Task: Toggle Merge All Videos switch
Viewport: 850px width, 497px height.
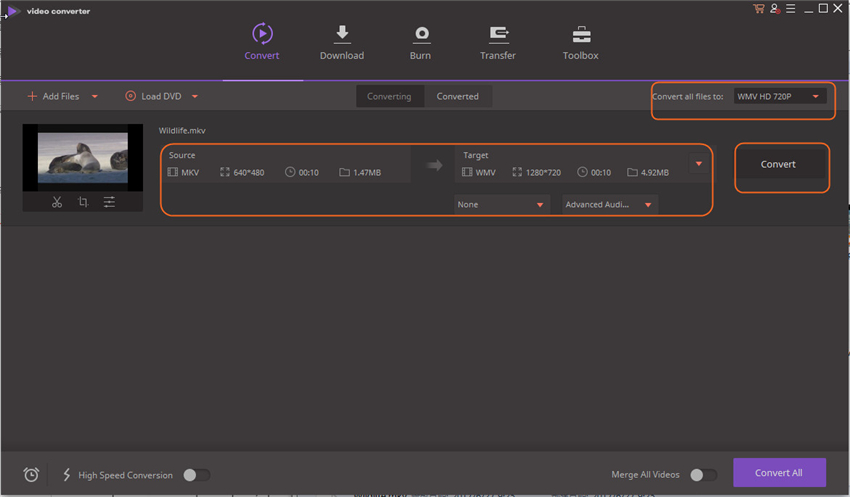Action: [x=703, y=475]
